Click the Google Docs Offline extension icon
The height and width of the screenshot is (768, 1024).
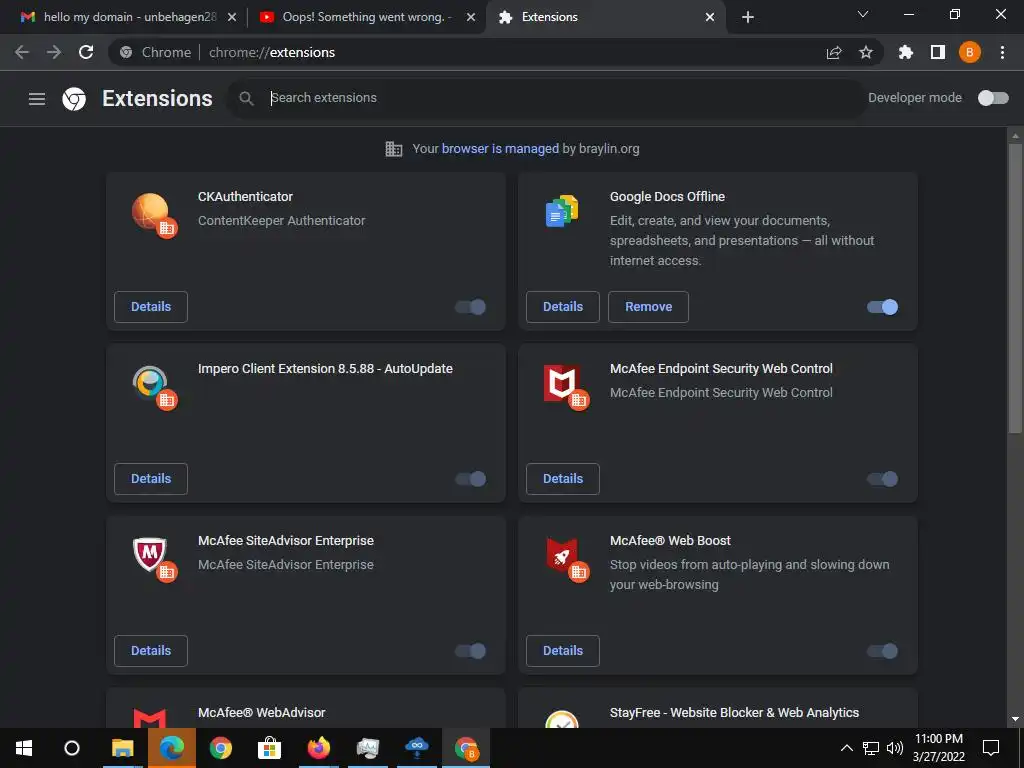[562, 211]
